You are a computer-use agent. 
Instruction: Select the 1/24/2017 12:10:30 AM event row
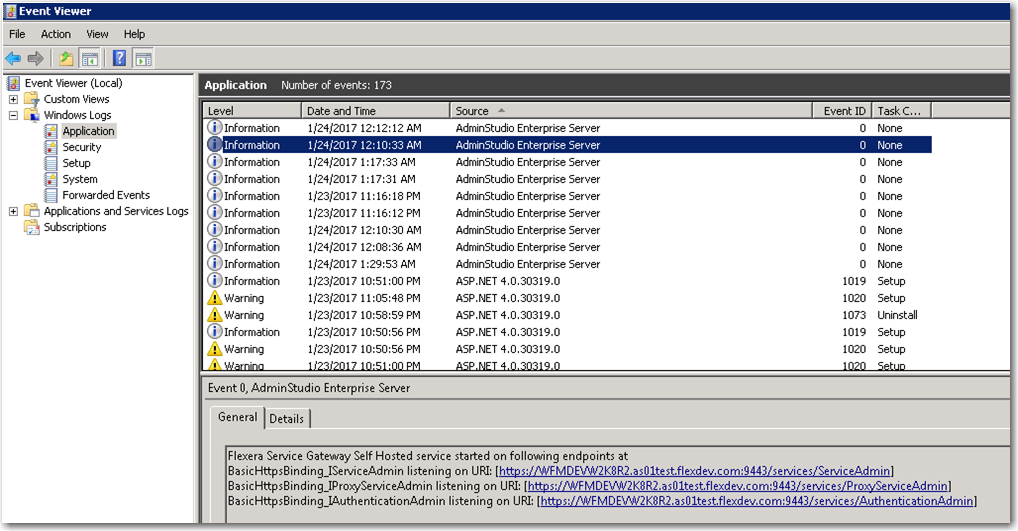click(x=568, y=230)
